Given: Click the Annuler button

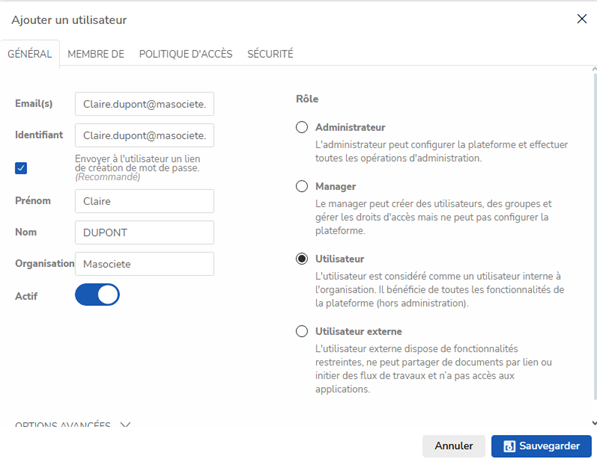Looking at the screenshot, I should [x=454, y=446].
